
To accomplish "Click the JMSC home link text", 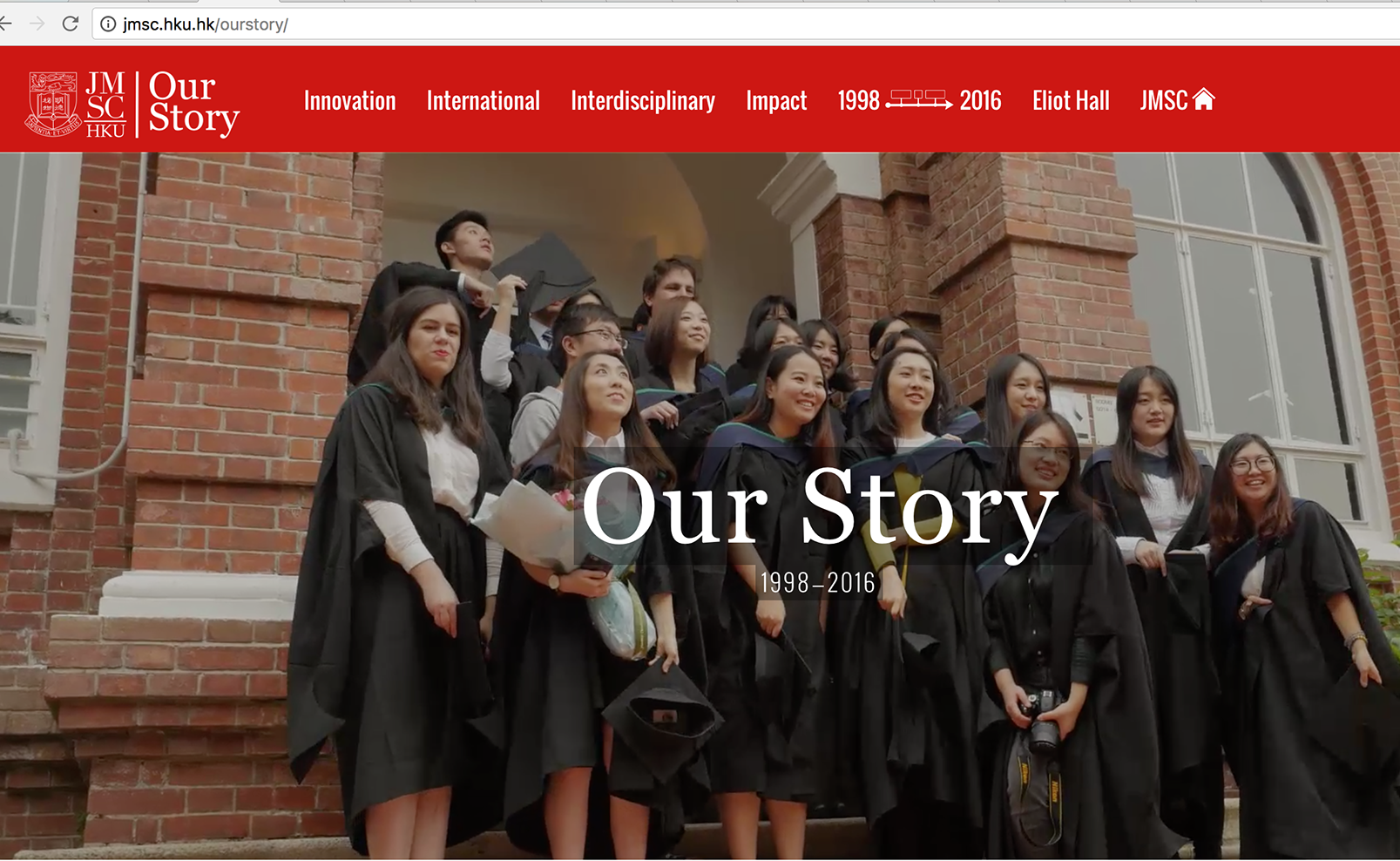I will click(1163, 101).
